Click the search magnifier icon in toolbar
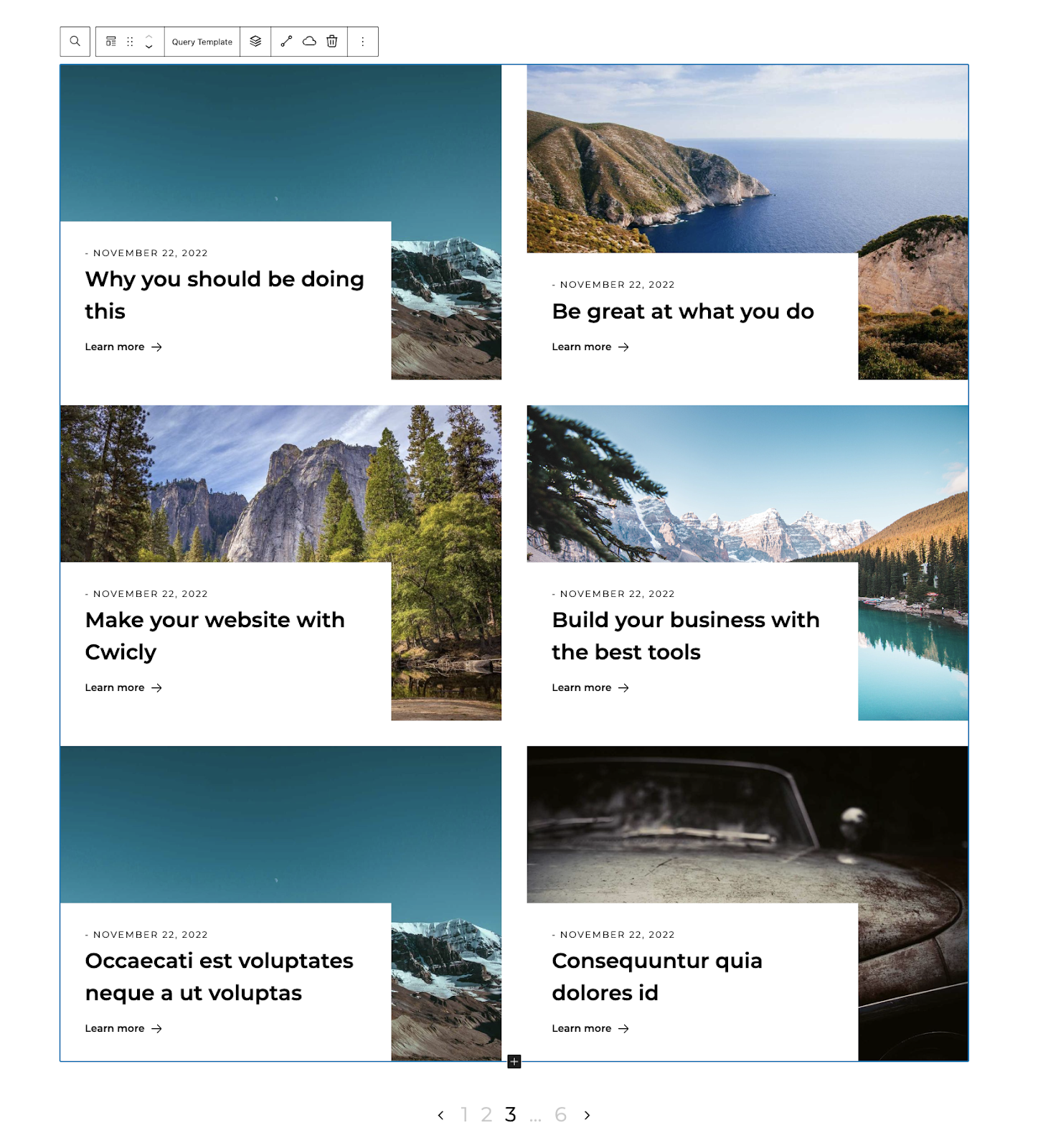The width and height of the screenshot is (1038, 1148). (75, 42)
